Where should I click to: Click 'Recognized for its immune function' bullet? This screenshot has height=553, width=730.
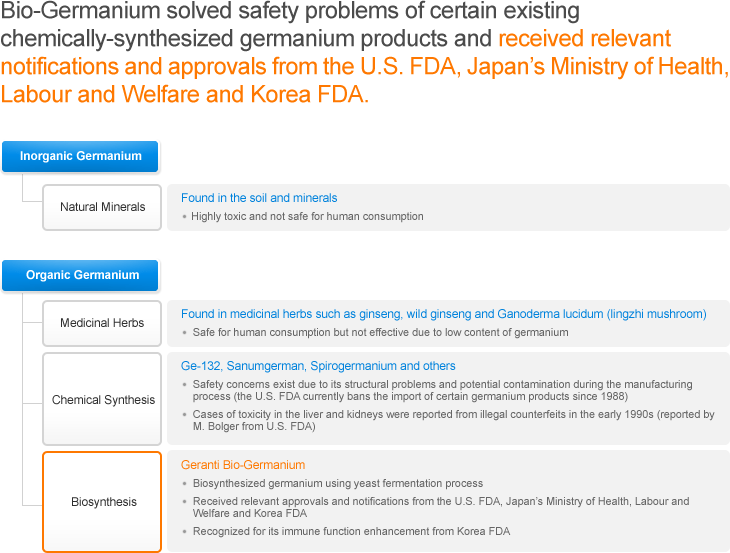click(351, 531)
